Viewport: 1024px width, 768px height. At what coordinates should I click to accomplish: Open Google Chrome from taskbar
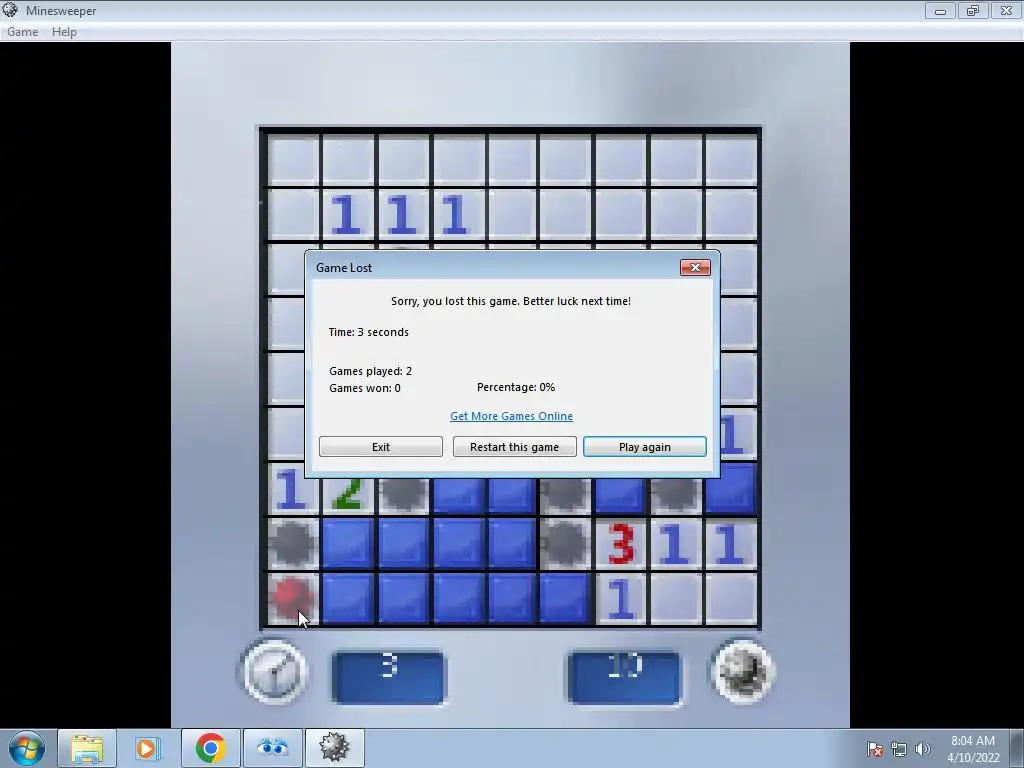(210, 748)
